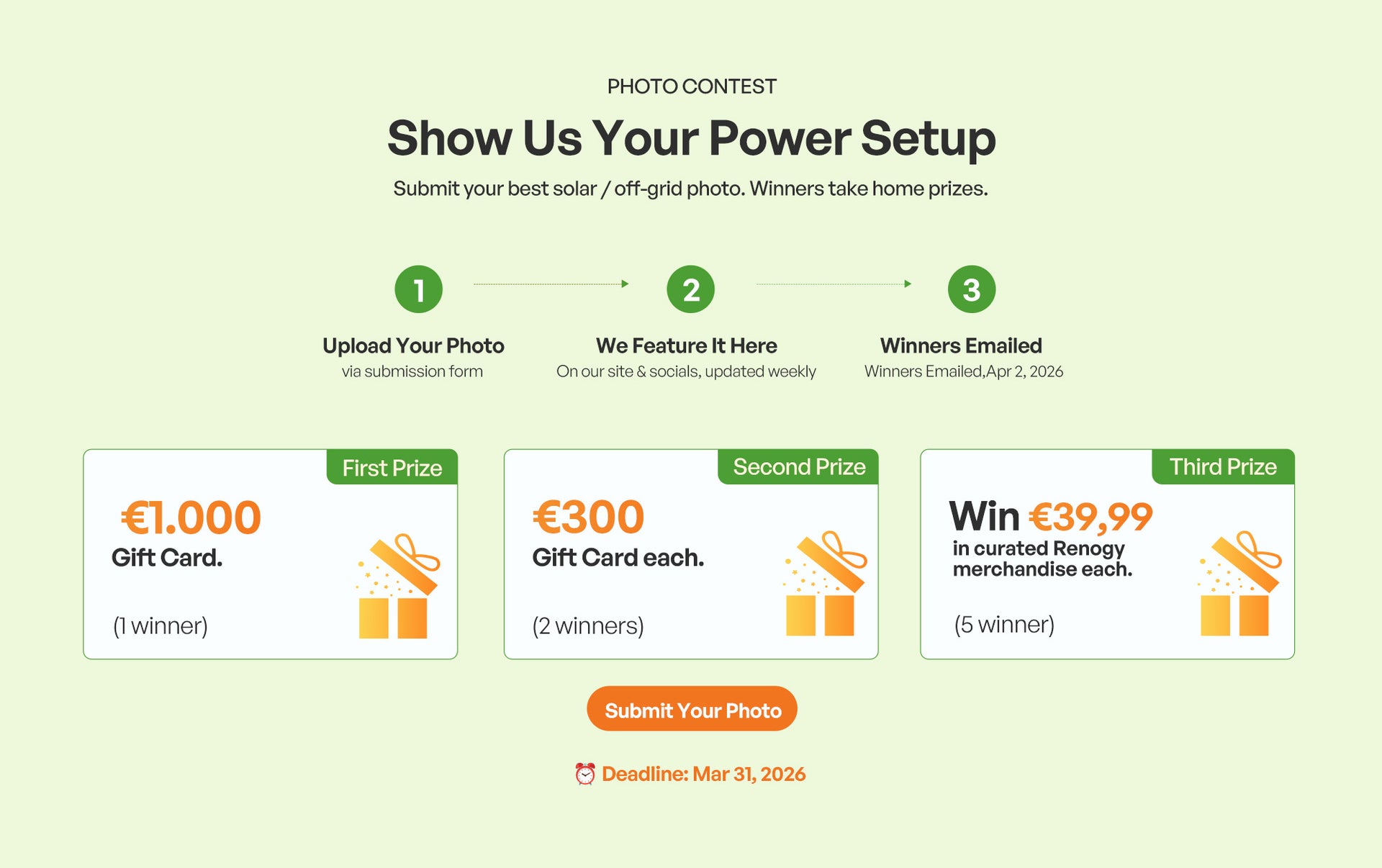Image resolution: width=1382 pixels, height=868 pixels.
Task: Select the Third Prize green label
Action: coord(1223,467)
